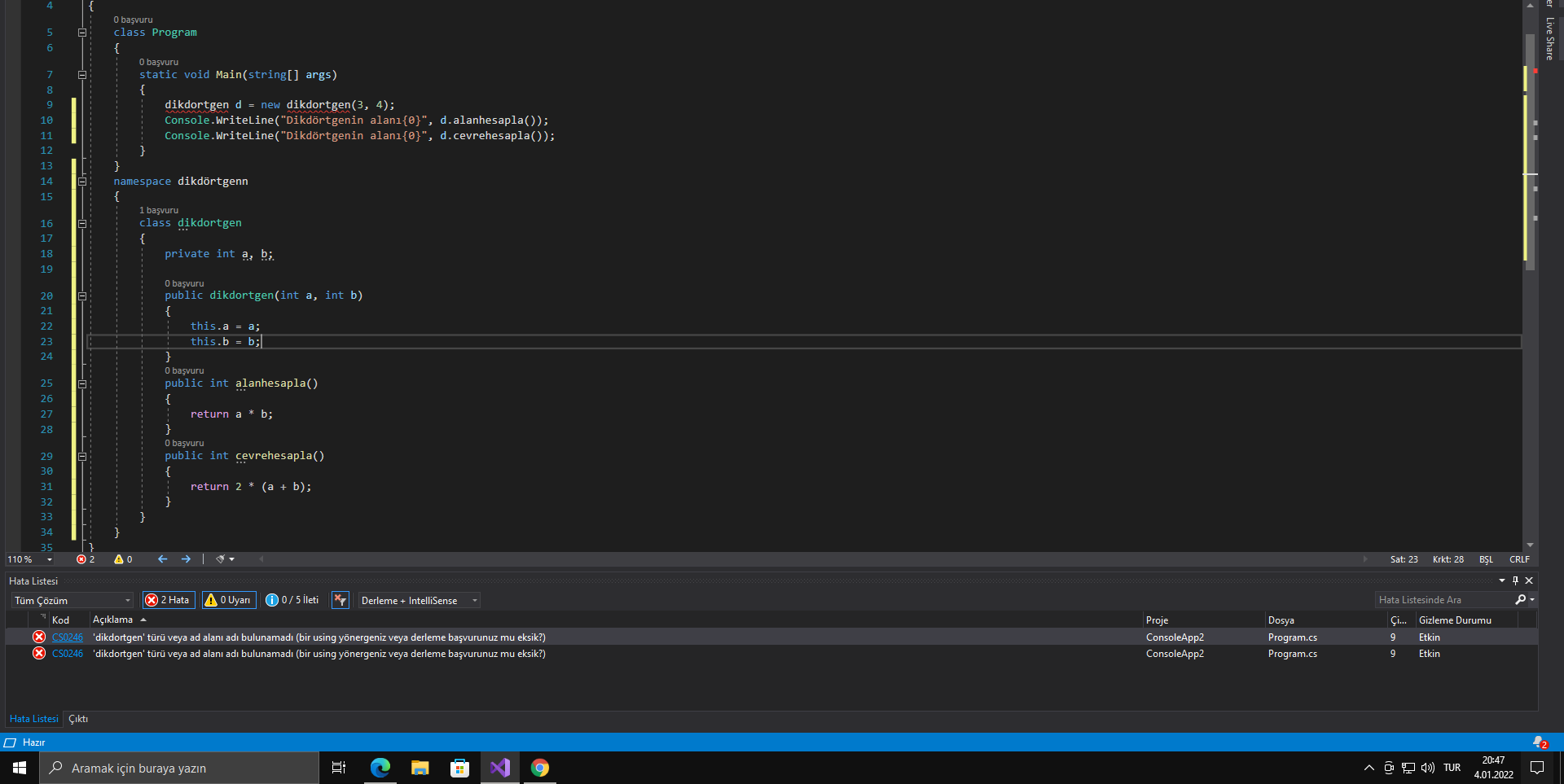Image resolution: width=1564 pixels, height=784 pixels.
Task: Open Visual Studio from the taskbar
Action: (x=499, y=768)
